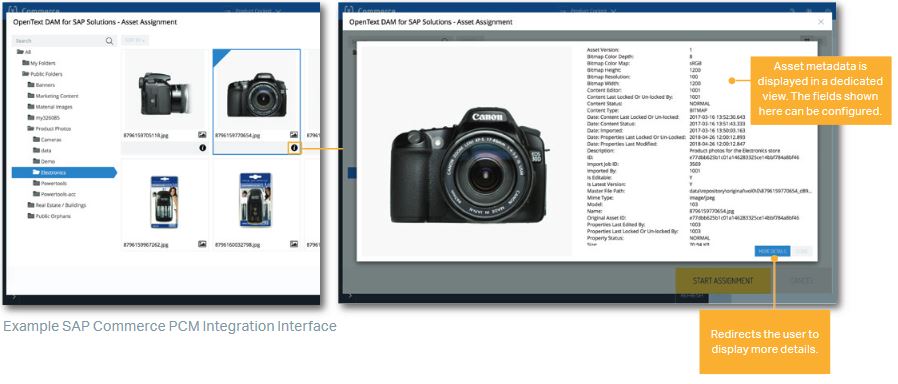This screenshot has height=384, width=898.
Task: Click image type icon of 8796159705118.jpg
Action: click(x=202, y=135)
